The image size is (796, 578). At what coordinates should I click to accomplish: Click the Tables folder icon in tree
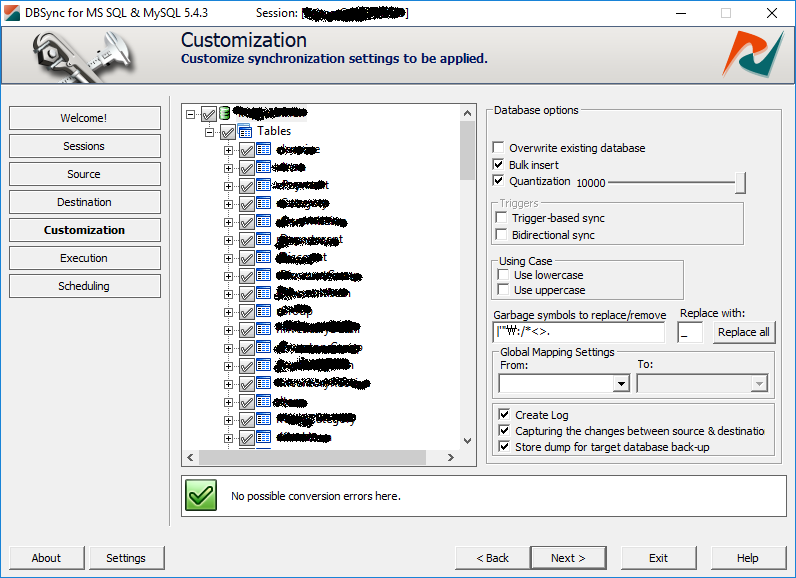coord(245,131)
